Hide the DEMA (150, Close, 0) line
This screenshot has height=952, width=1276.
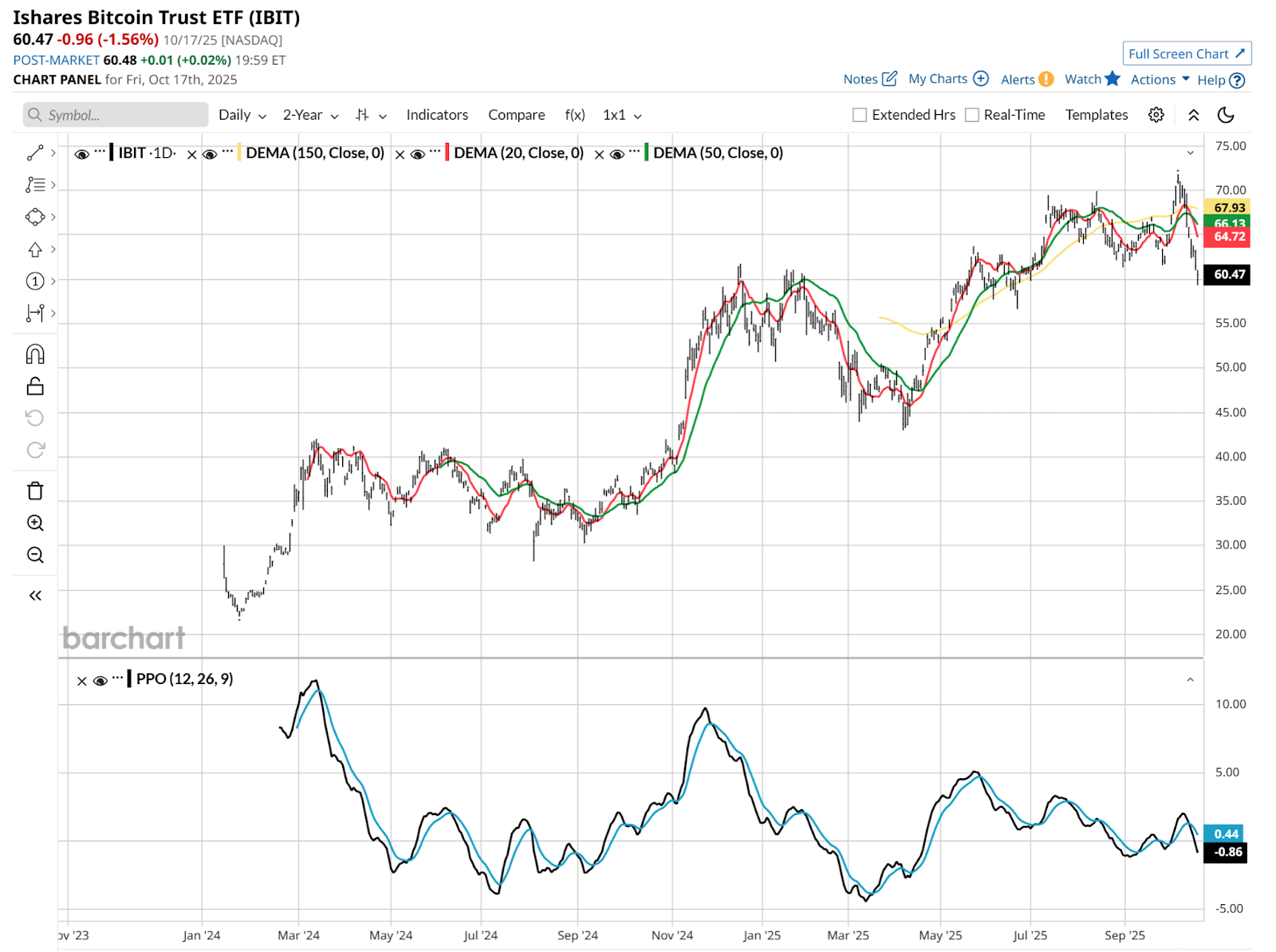click(210, 154)
